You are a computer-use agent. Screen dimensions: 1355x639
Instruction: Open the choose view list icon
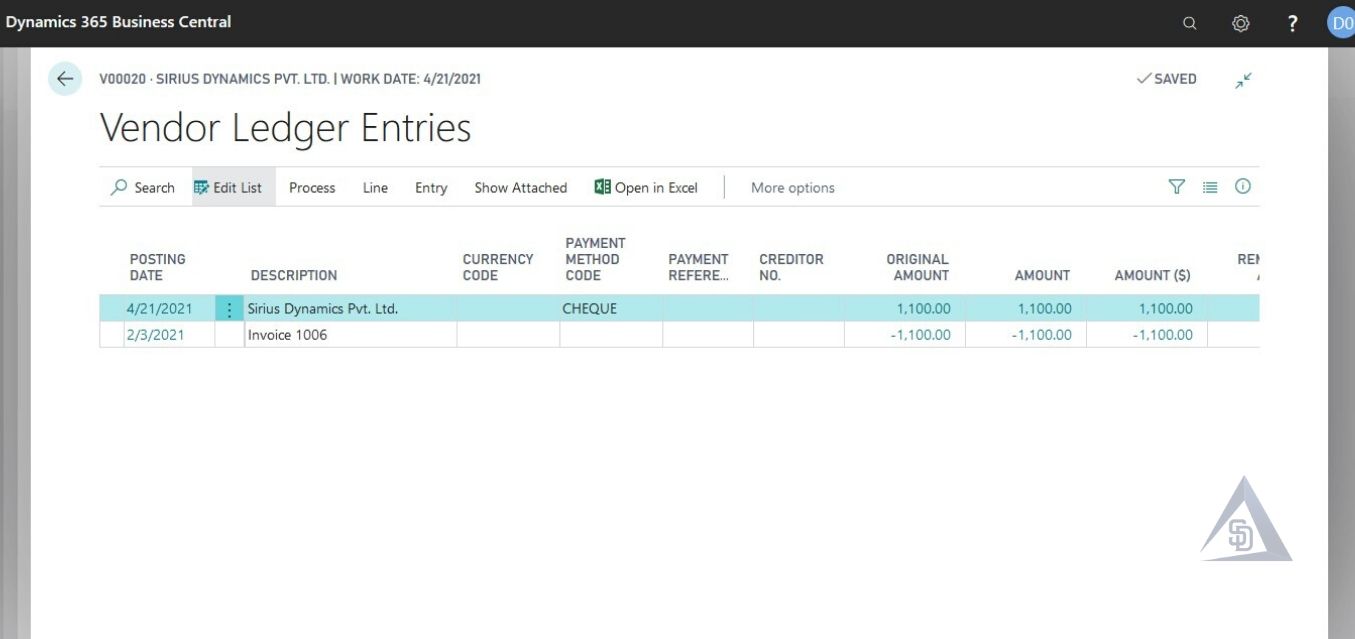point(1210,186)
